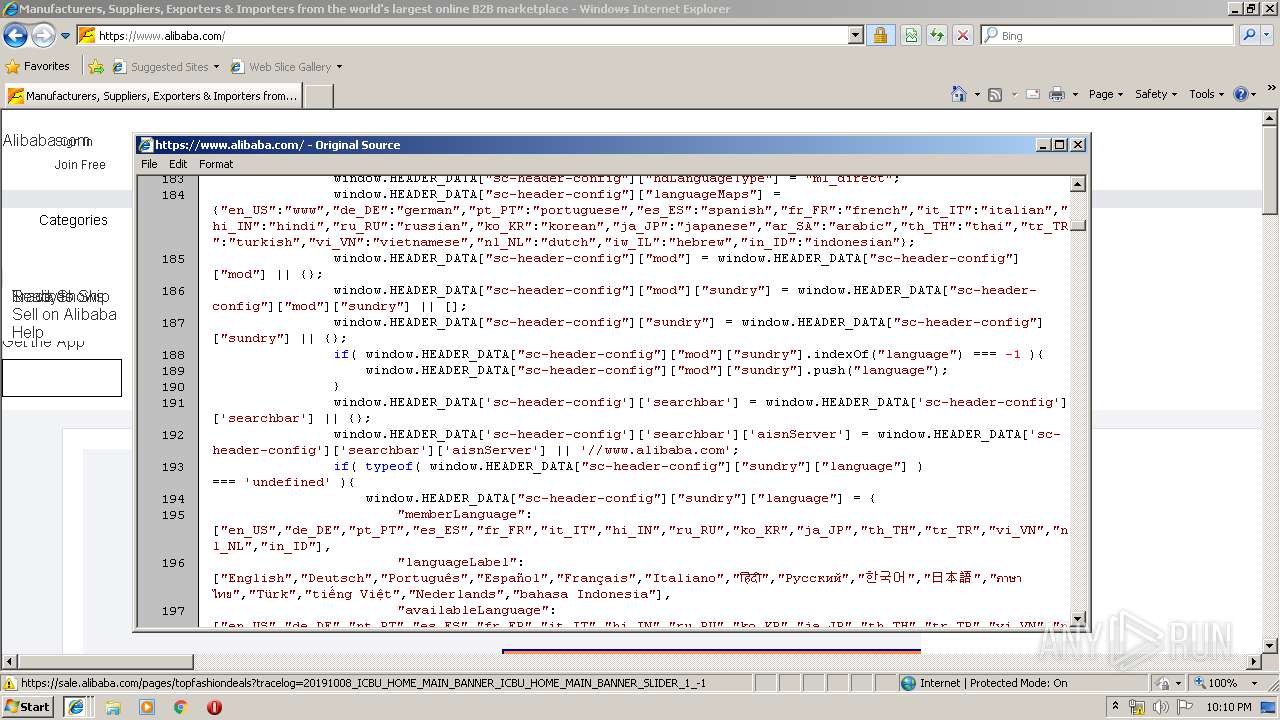Click the source viewer scroll down arrow

coord(1078,619)
